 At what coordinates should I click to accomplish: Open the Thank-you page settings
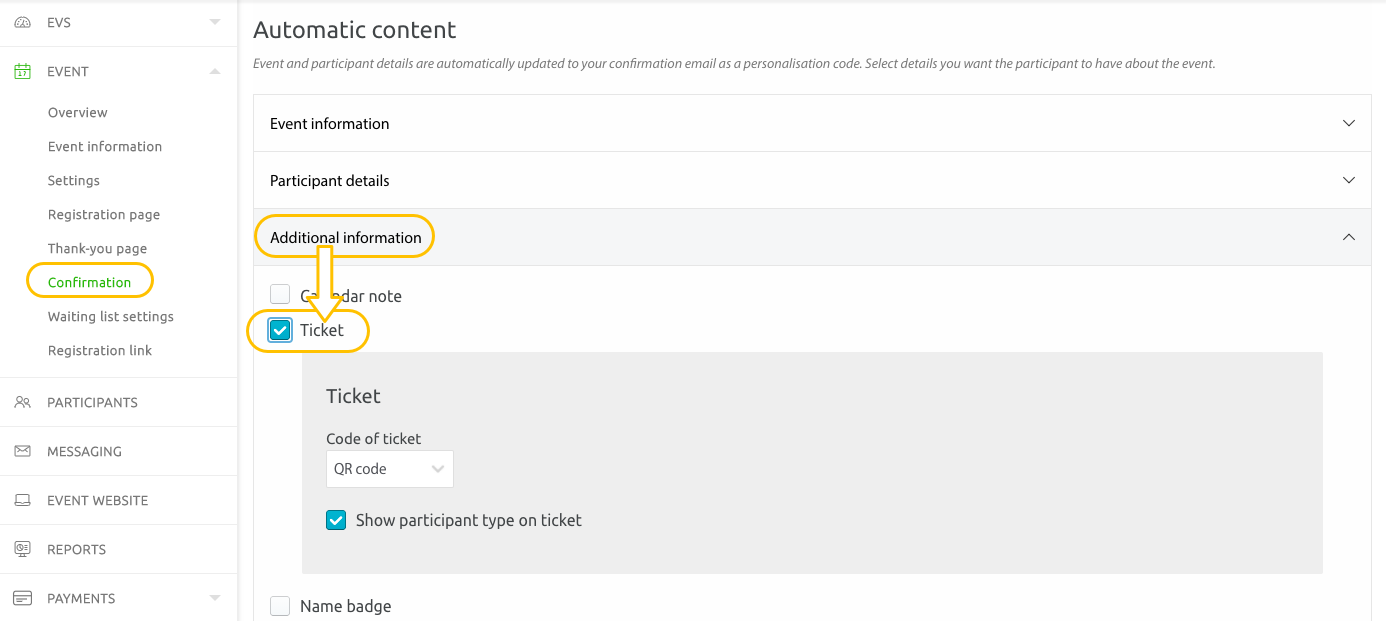tap(98, 248)
